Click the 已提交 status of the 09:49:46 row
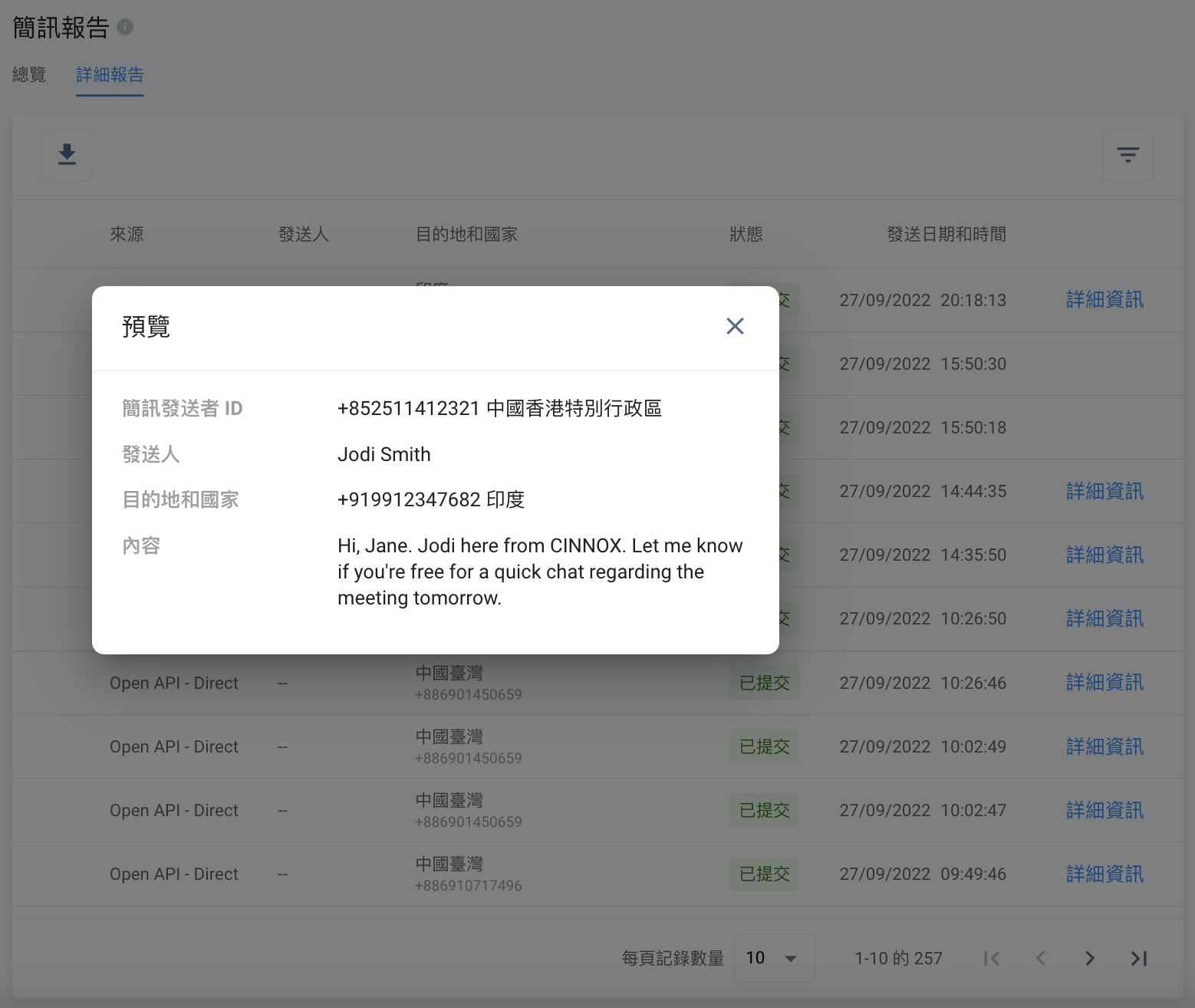The width and height of the screenshot is (1195, 1008). tap(764, 874)
